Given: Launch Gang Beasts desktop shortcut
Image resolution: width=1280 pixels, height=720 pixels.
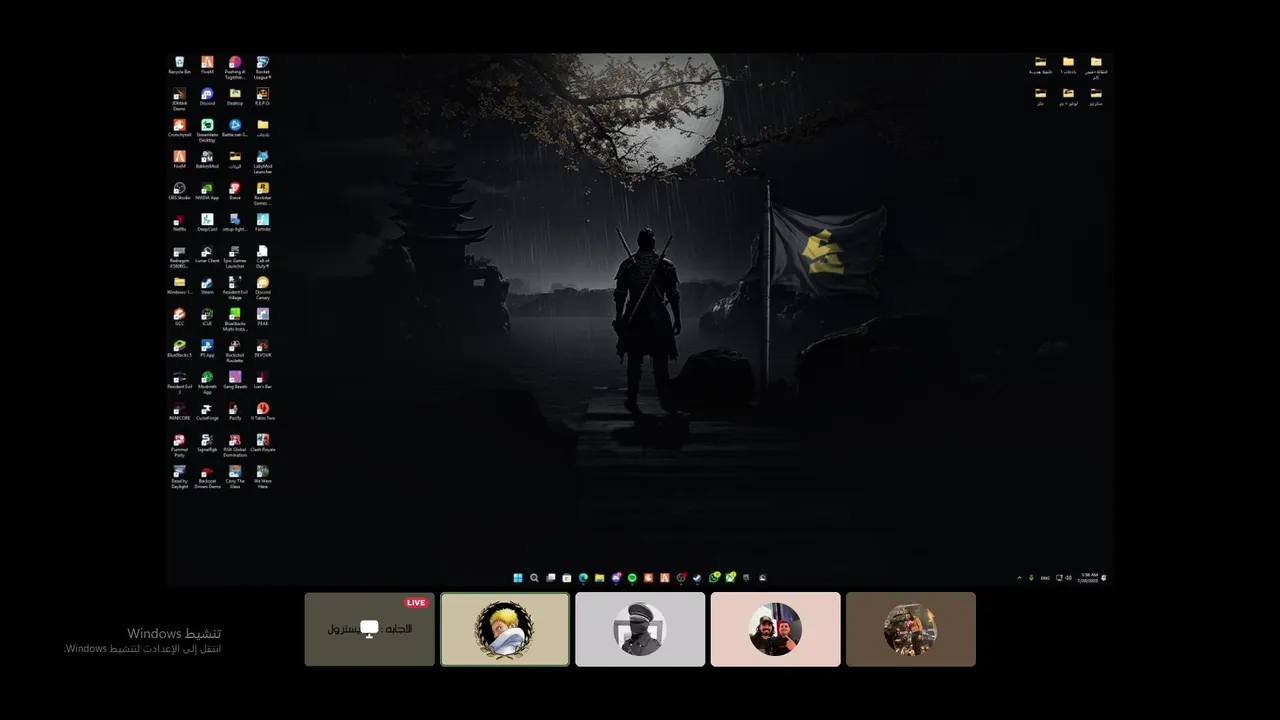Looking at the screenshot, I should 235,379.
